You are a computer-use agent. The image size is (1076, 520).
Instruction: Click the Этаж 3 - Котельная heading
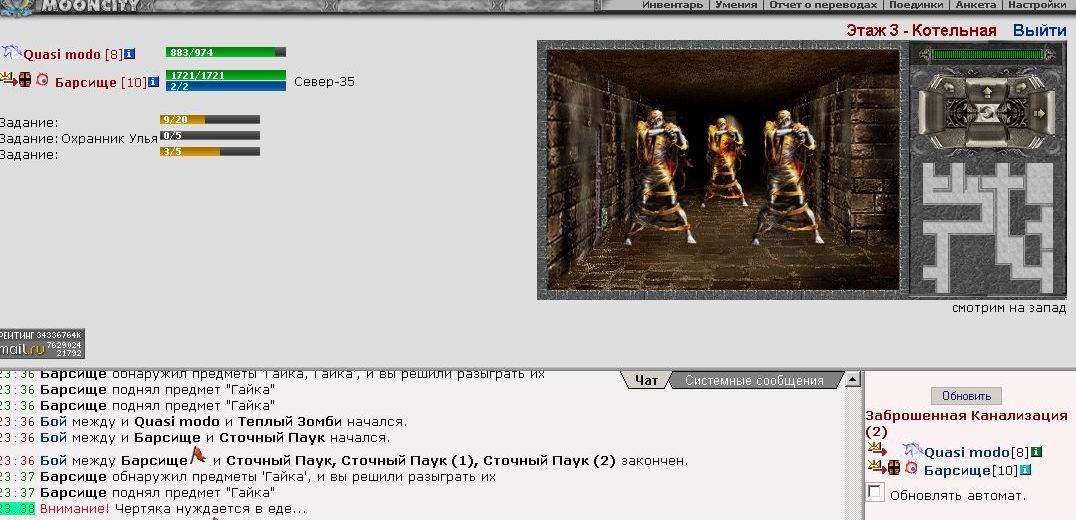921,31
